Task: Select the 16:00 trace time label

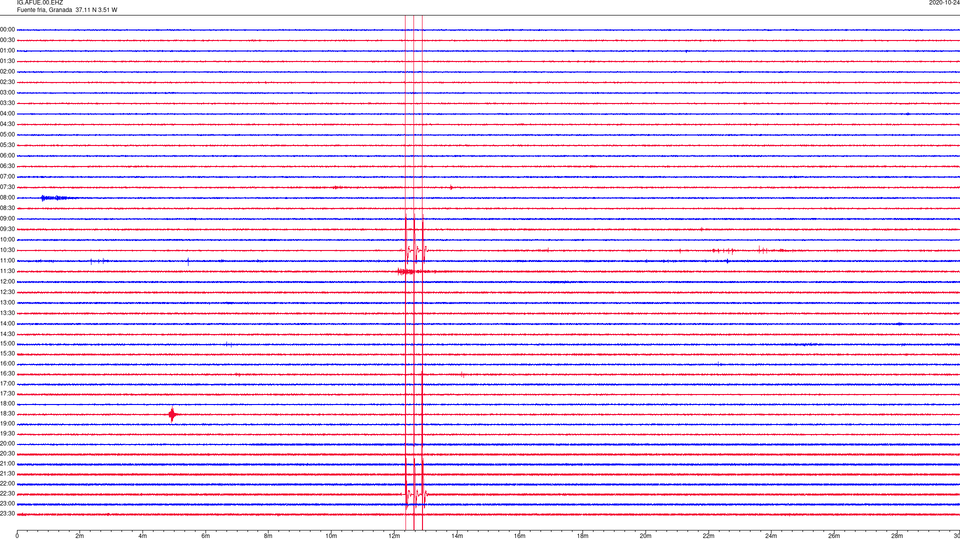Action: (x=7, y=364)
